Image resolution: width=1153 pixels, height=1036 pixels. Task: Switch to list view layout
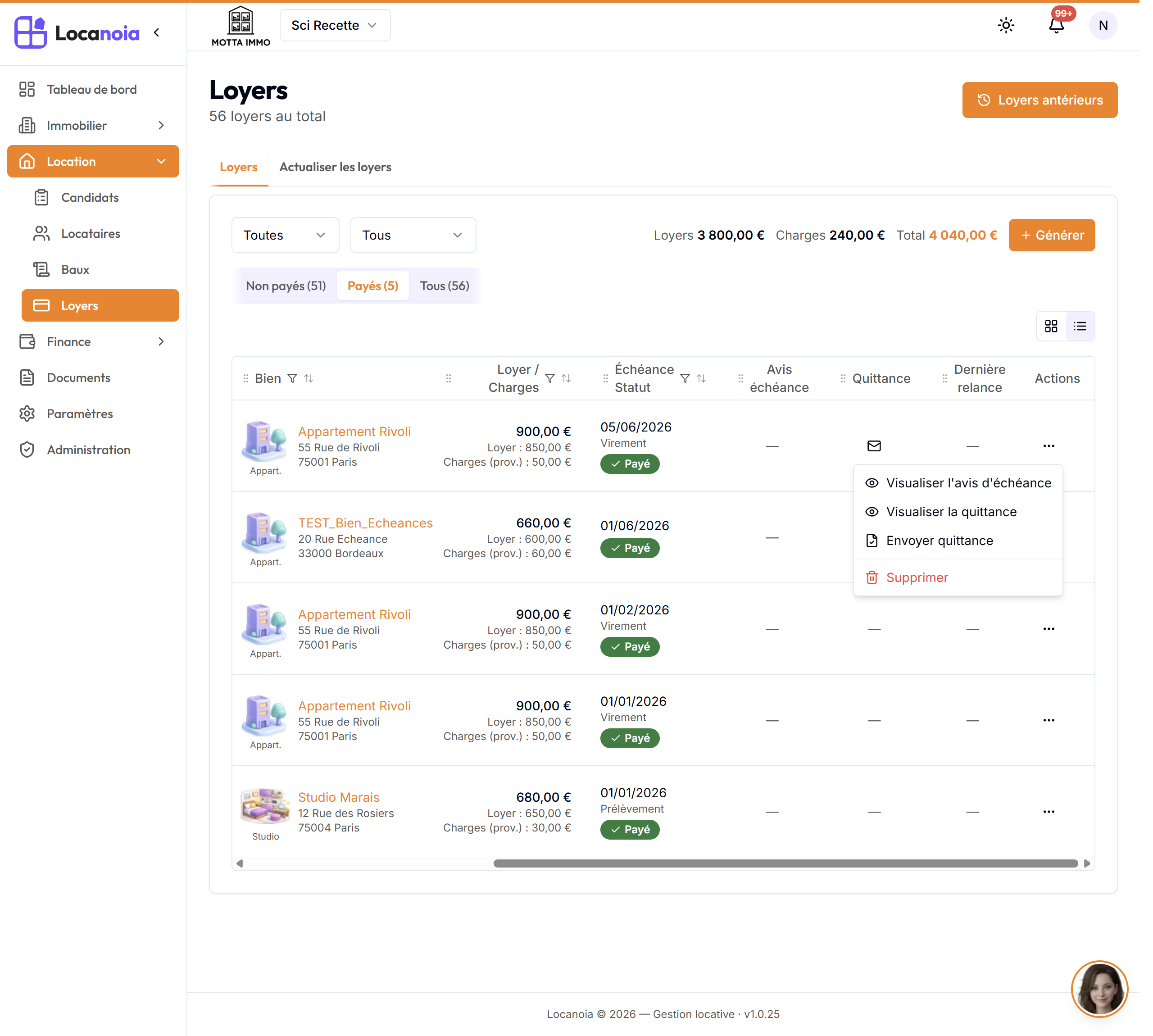[x=1080, y=326]
